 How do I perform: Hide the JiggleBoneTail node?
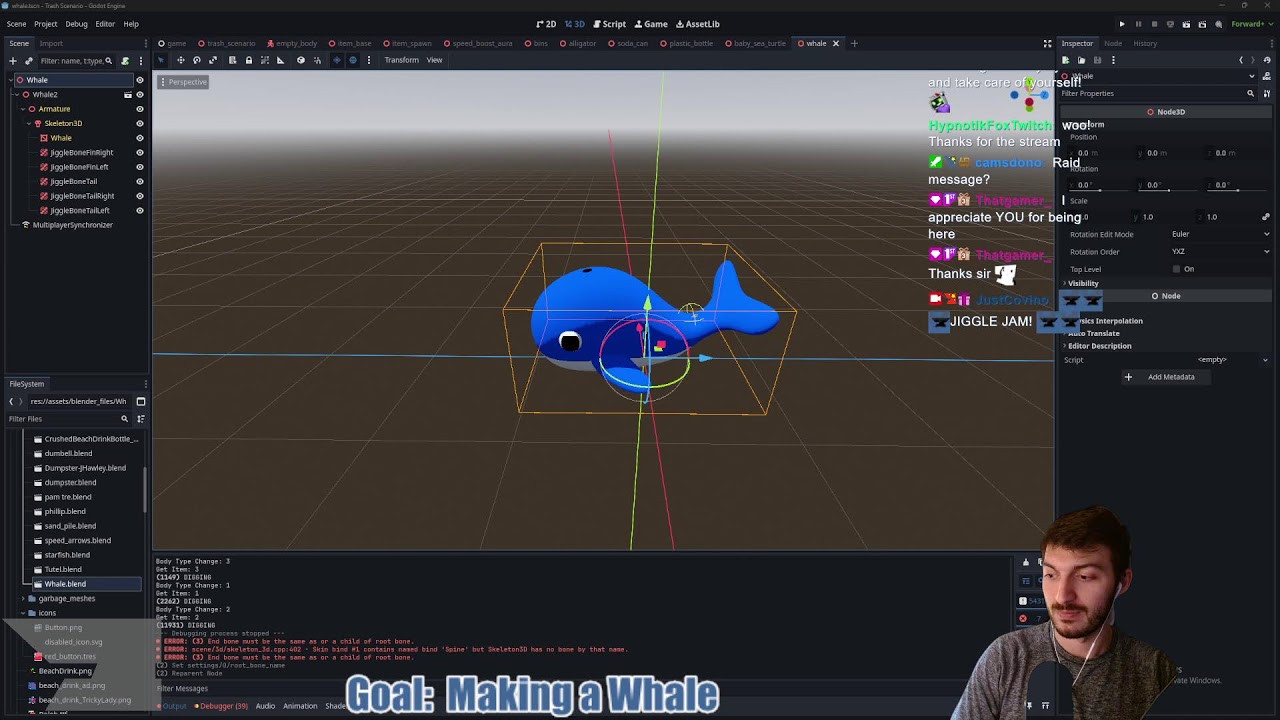tap(139, 181)
